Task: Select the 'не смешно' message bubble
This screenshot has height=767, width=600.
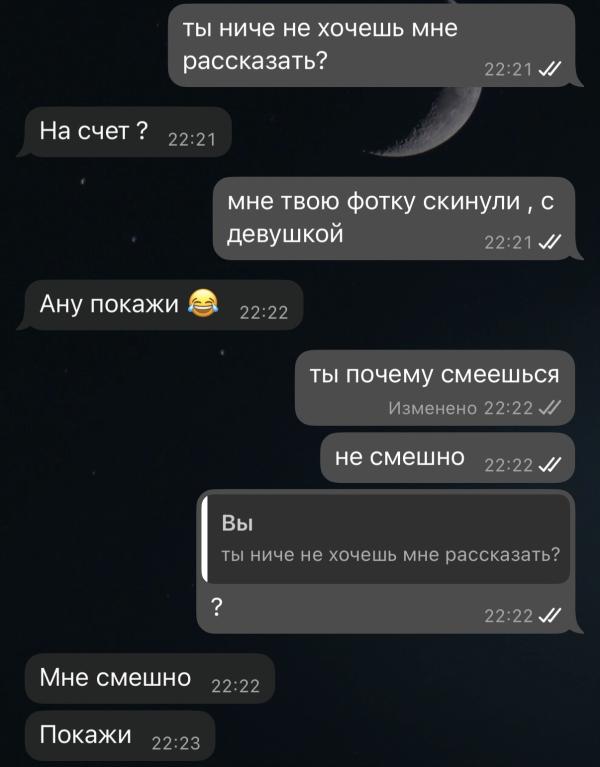Action: 447,458
